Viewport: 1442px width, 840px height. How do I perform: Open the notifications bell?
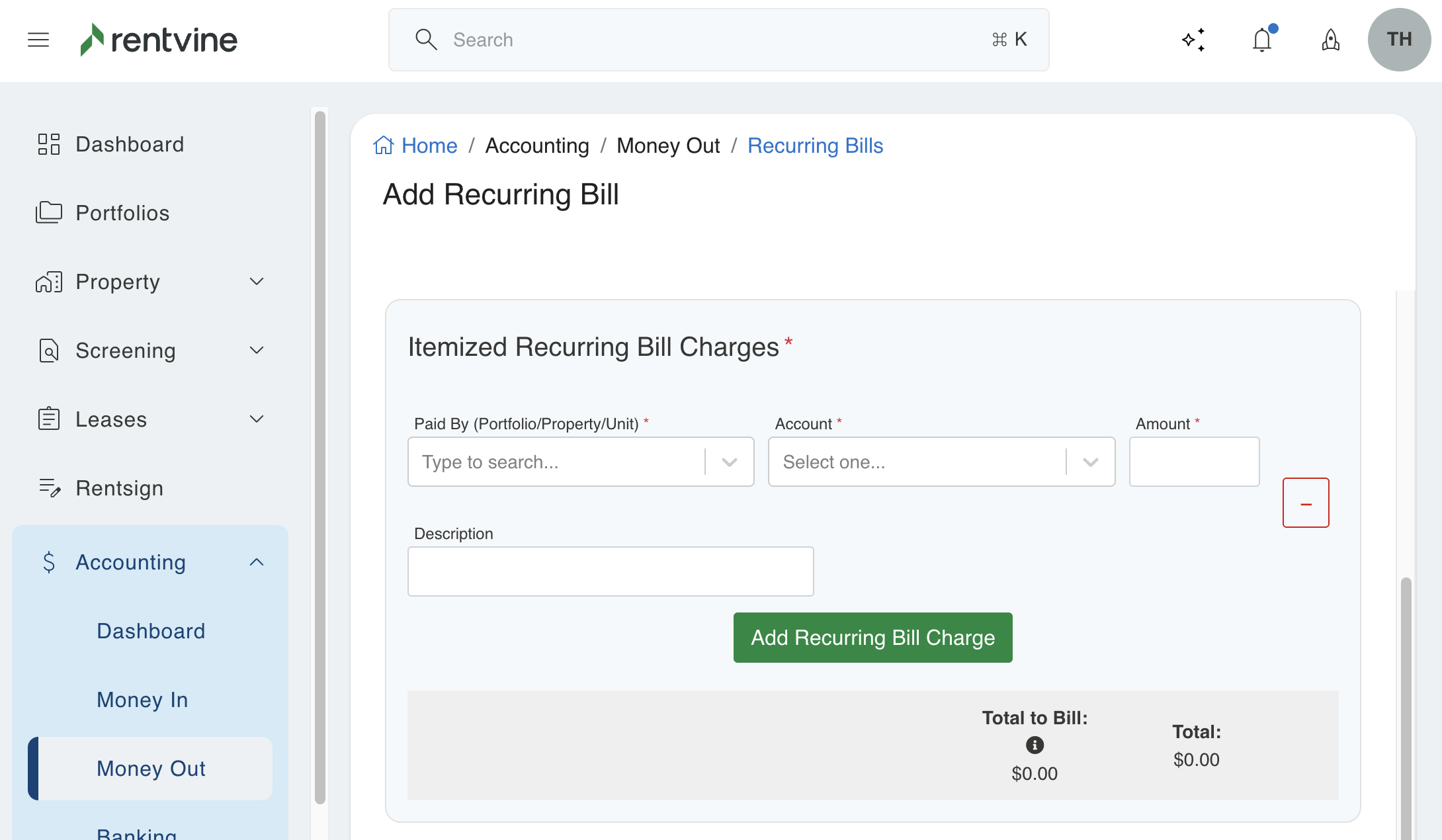tap(1262, 40)
